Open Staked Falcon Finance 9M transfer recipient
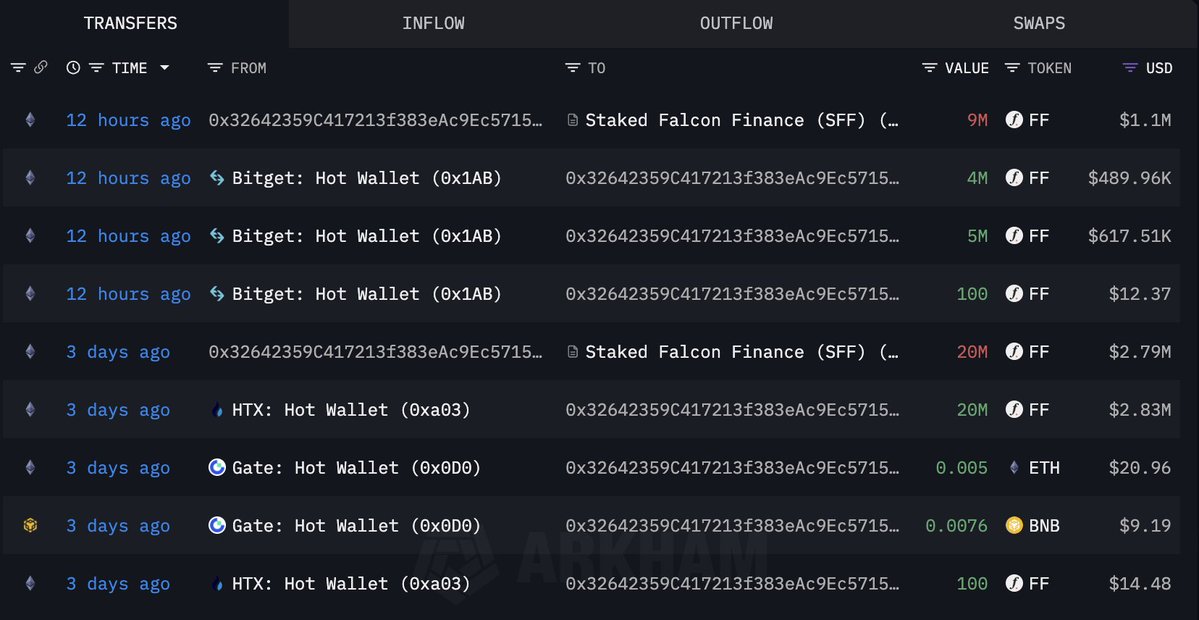Viewport: 1199px width, 620px height. coord(740,120)
